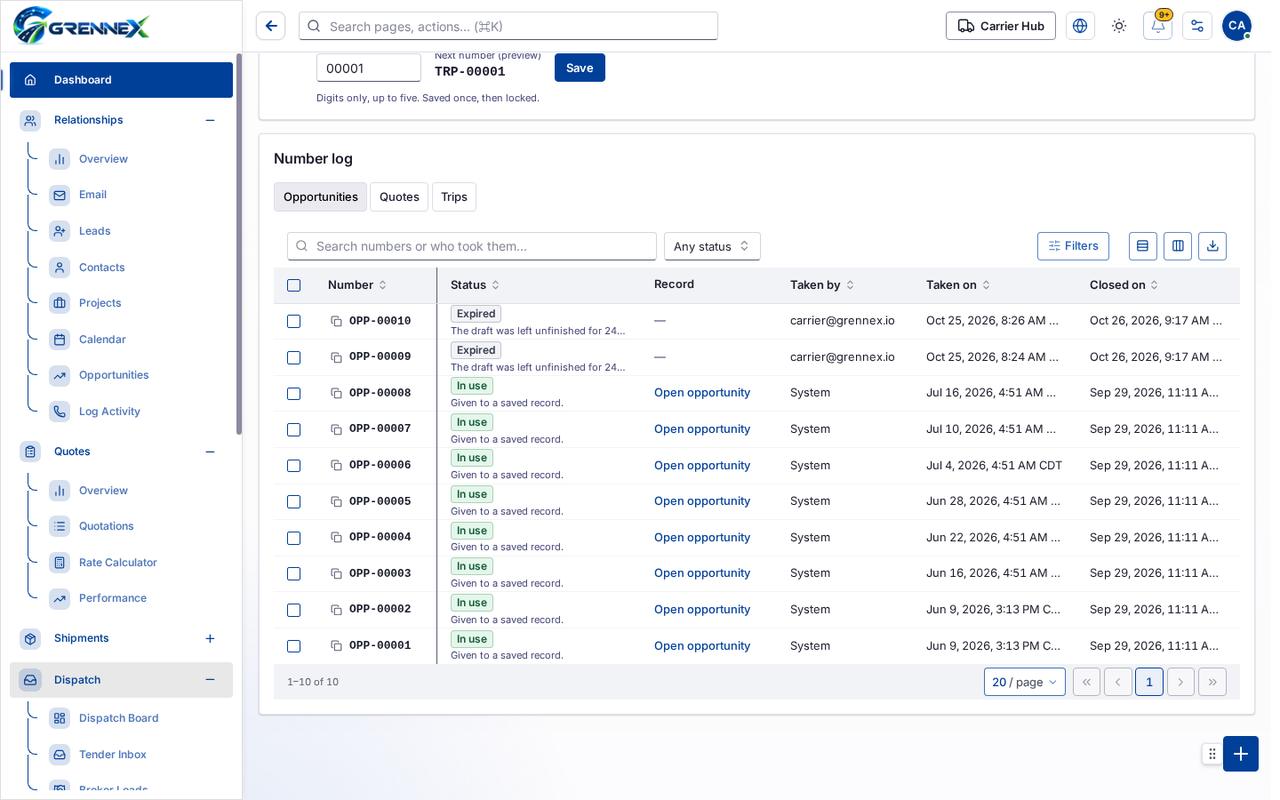Open the display settings sliders icon
The image size is (1280, 800).
point(1197,26)
